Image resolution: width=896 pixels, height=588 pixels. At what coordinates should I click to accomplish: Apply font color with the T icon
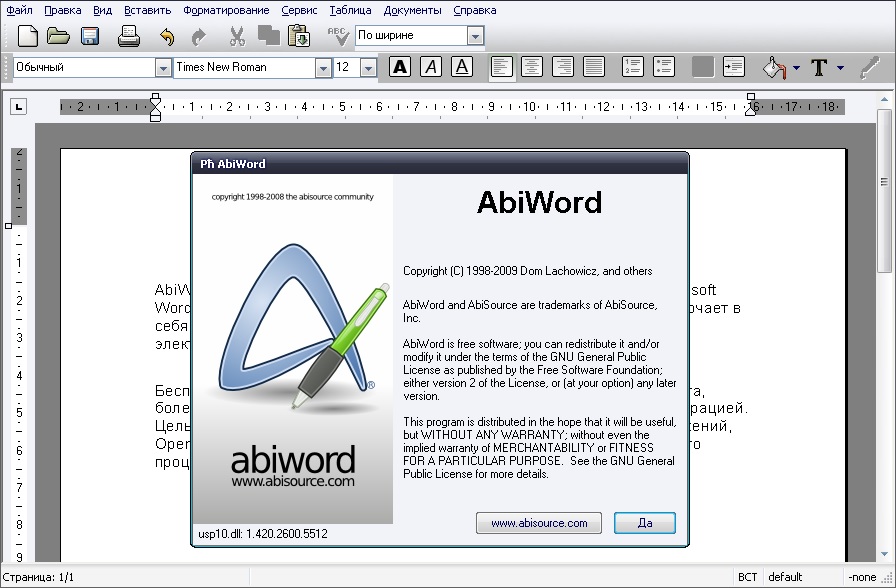click(x=819, y=67)
